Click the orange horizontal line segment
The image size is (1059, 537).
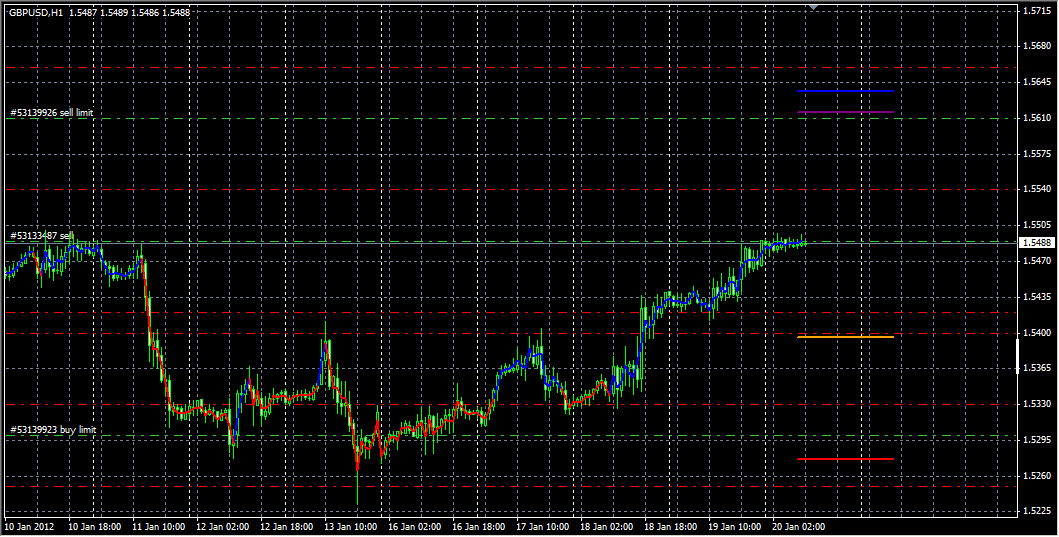[846, 336]
